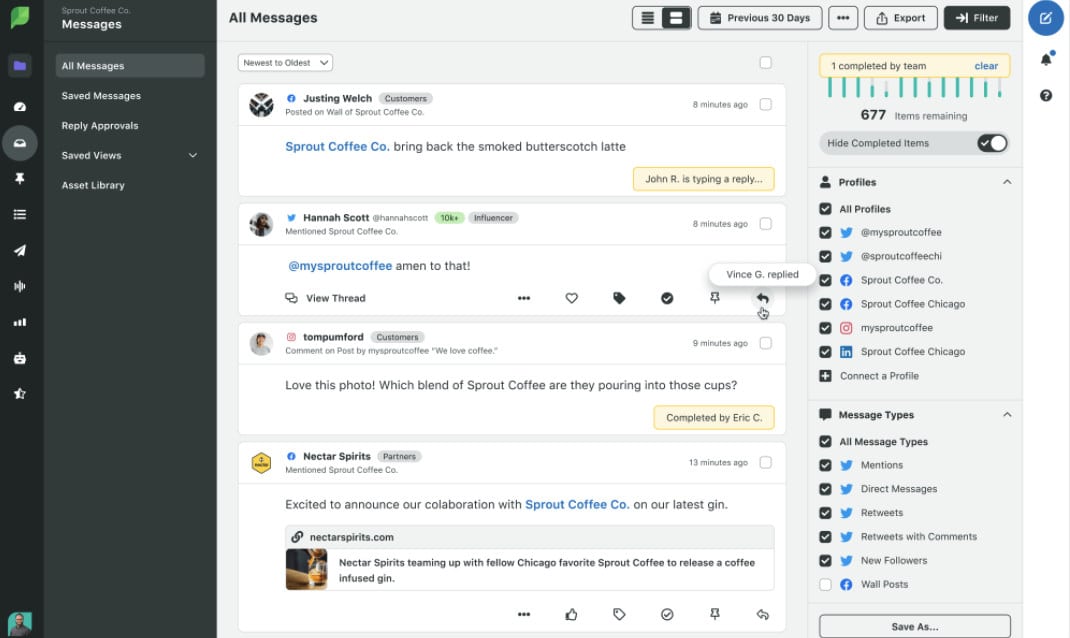Open Previous 30 Days date range picker
Viewport: 1070px width, 638px height.
pos(760,18)
